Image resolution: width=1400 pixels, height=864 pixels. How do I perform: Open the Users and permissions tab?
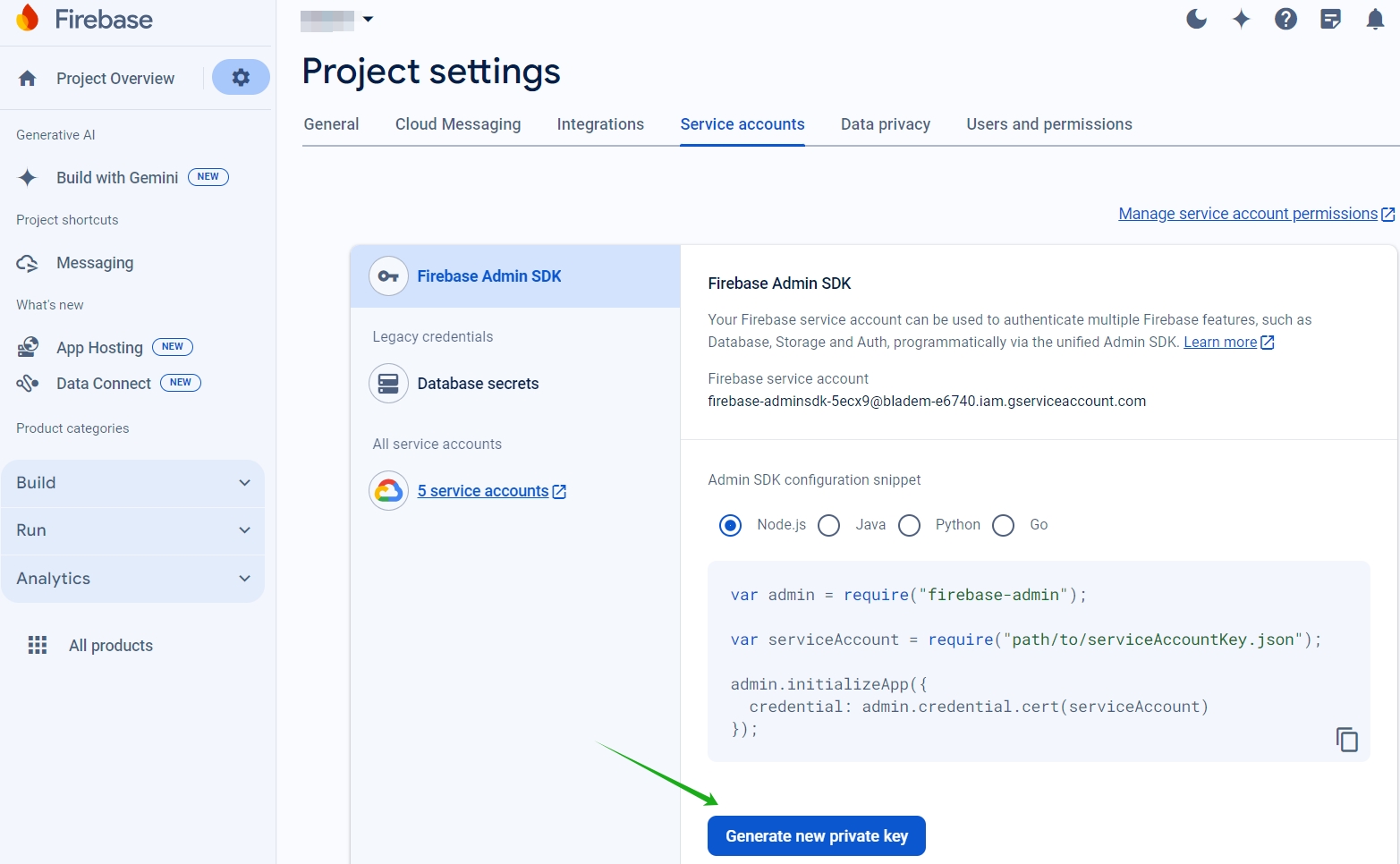[x=1048, y=124]
